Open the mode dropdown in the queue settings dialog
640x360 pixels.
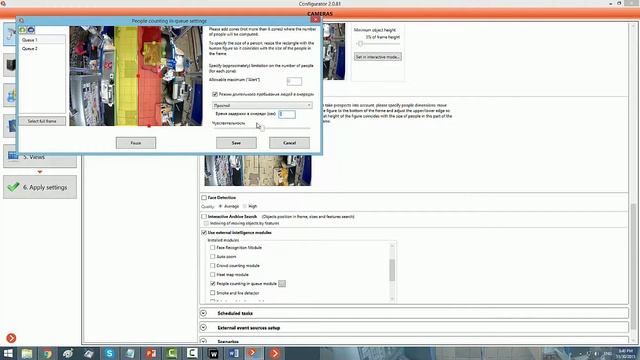262,105
